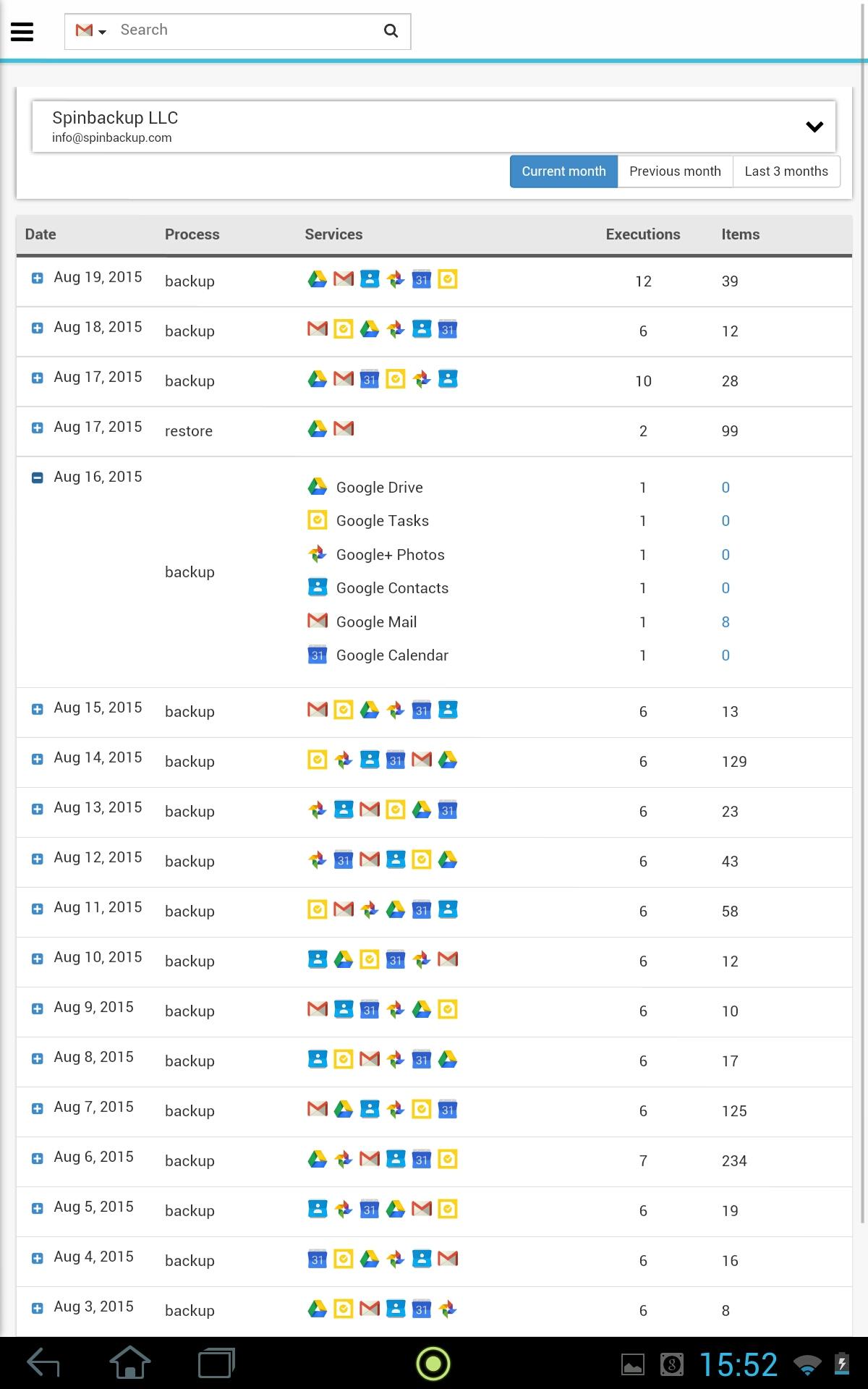Screen dimensions: 868x1389
Task: Select the Last 3 months tab
Action: coord(786,171)
